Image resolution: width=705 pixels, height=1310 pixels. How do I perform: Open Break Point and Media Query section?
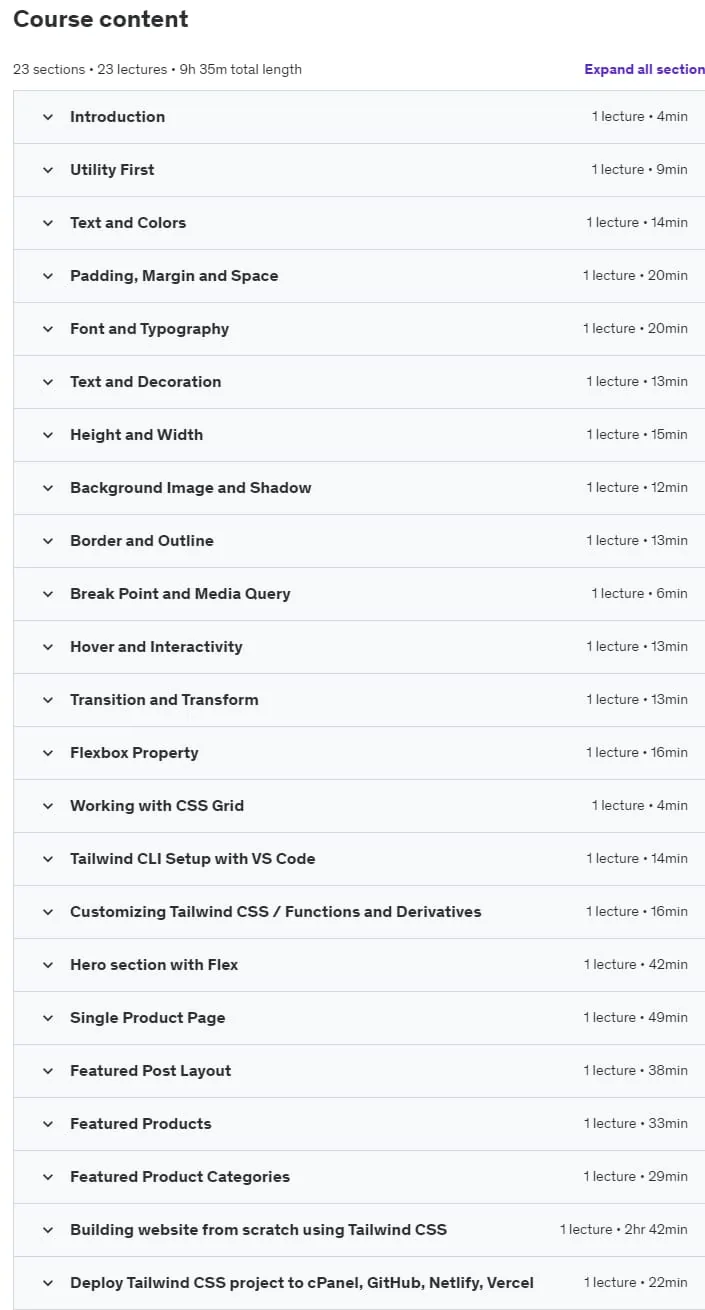pos(359,594)
